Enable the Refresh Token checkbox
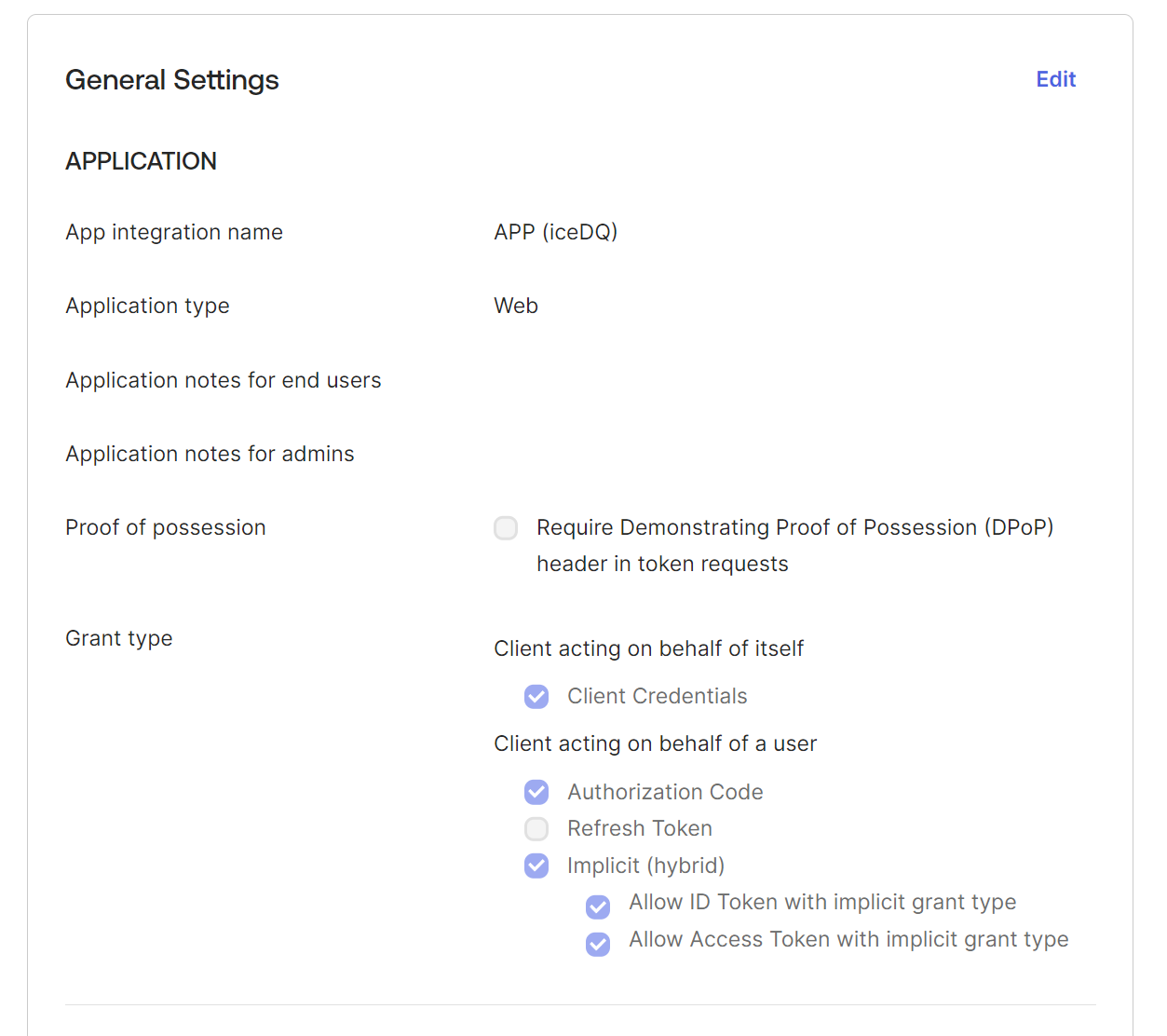This screenshot has width=1167, height=1036. [536, 828]
